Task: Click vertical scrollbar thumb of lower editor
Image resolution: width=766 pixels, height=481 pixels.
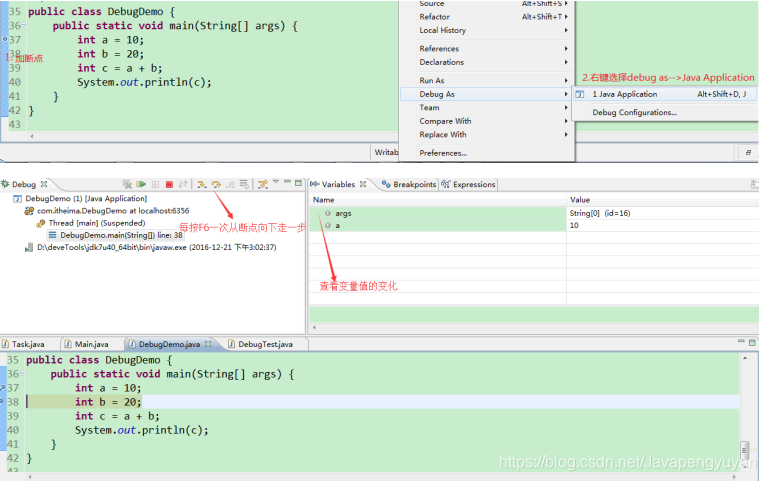Action: [745, 448]
